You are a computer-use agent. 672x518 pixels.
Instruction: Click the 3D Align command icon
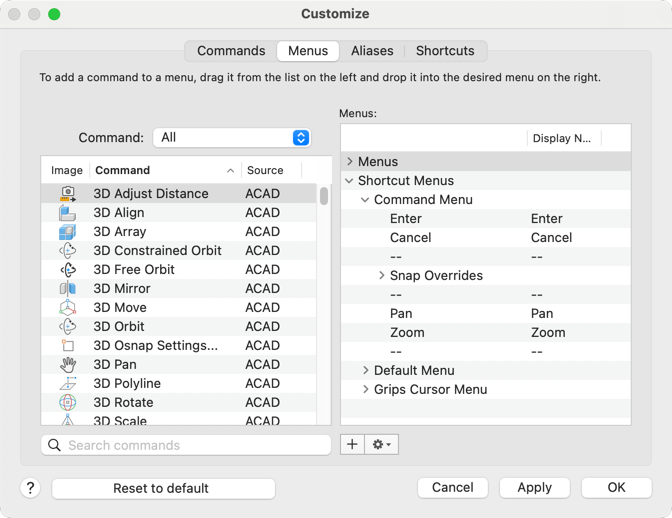[68, 213]
